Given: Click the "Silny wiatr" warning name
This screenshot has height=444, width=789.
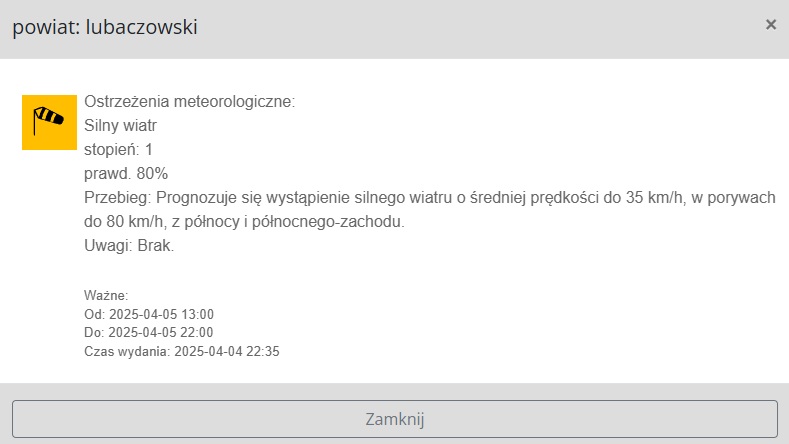Looking at the screenshot, I should [x=121, y=126].
